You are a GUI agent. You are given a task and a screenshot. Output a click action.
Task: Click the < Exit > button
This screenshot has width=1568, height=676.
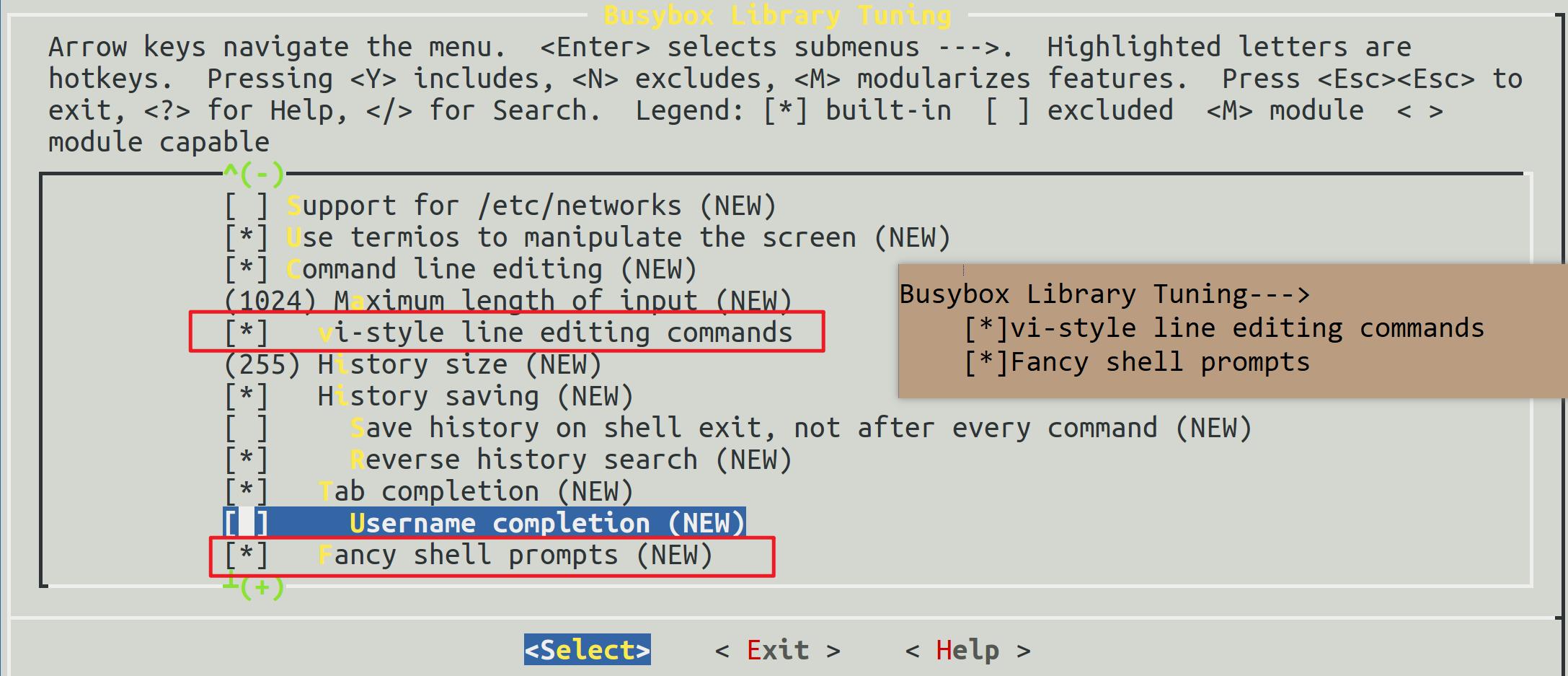777,651
